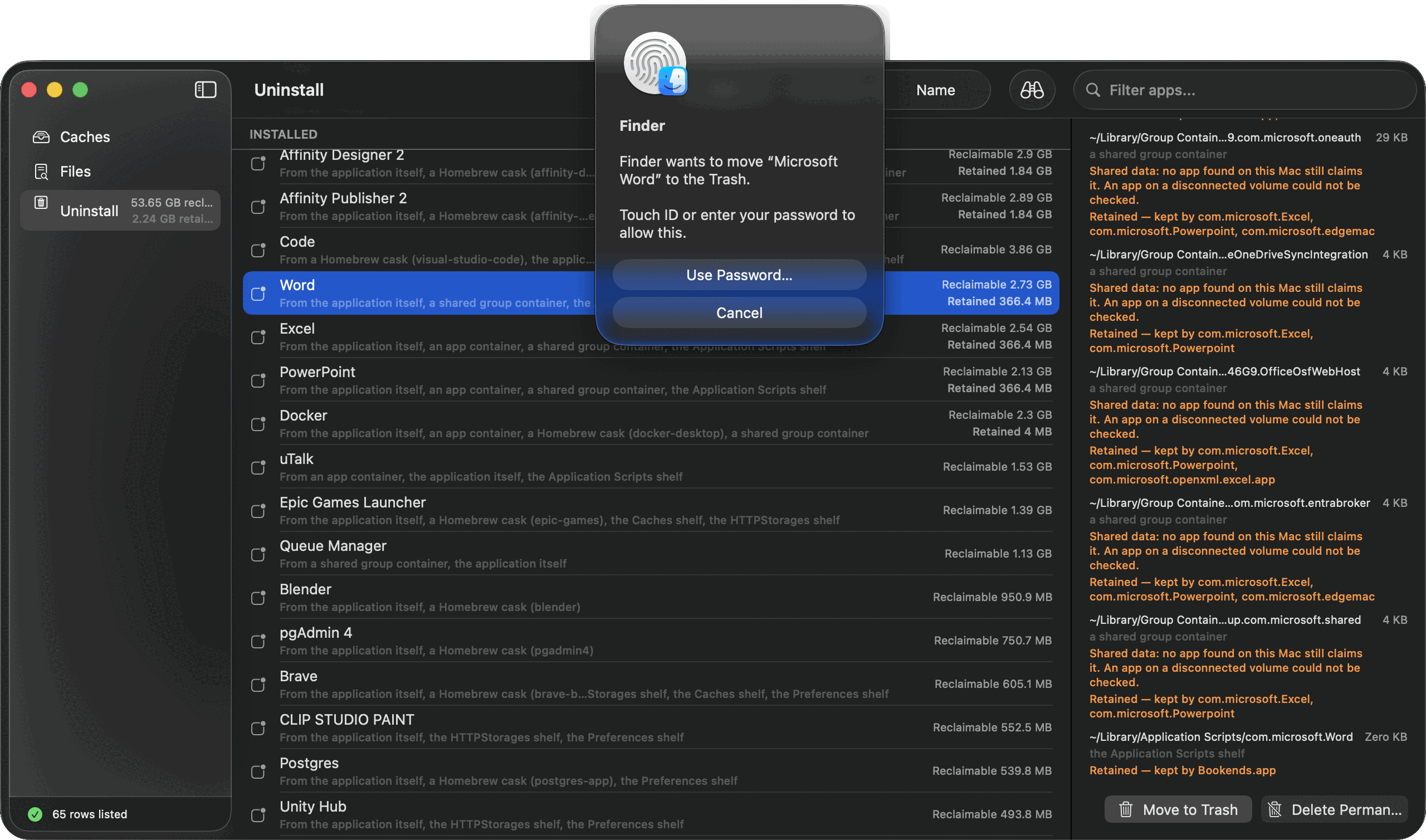Click the app icon beside Brave
Image resolution: width=1426 pixels, height=840 pixels.
[x=258, y=685]
